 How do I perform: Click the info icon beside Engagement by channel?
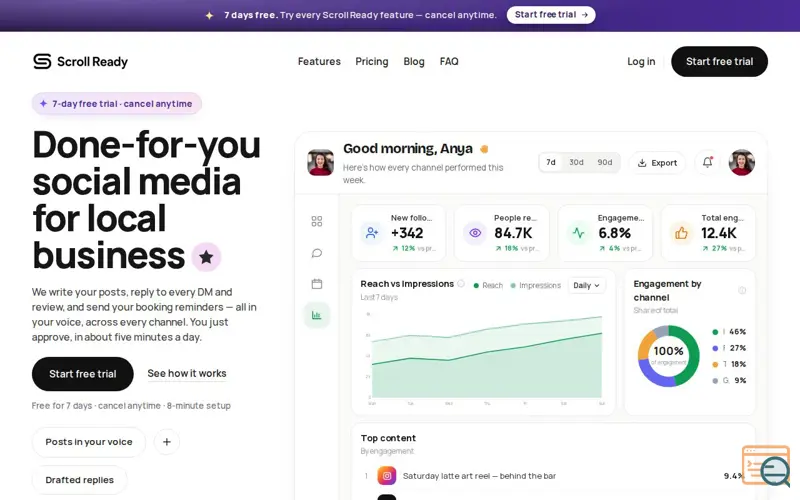[x=742, y=290]
